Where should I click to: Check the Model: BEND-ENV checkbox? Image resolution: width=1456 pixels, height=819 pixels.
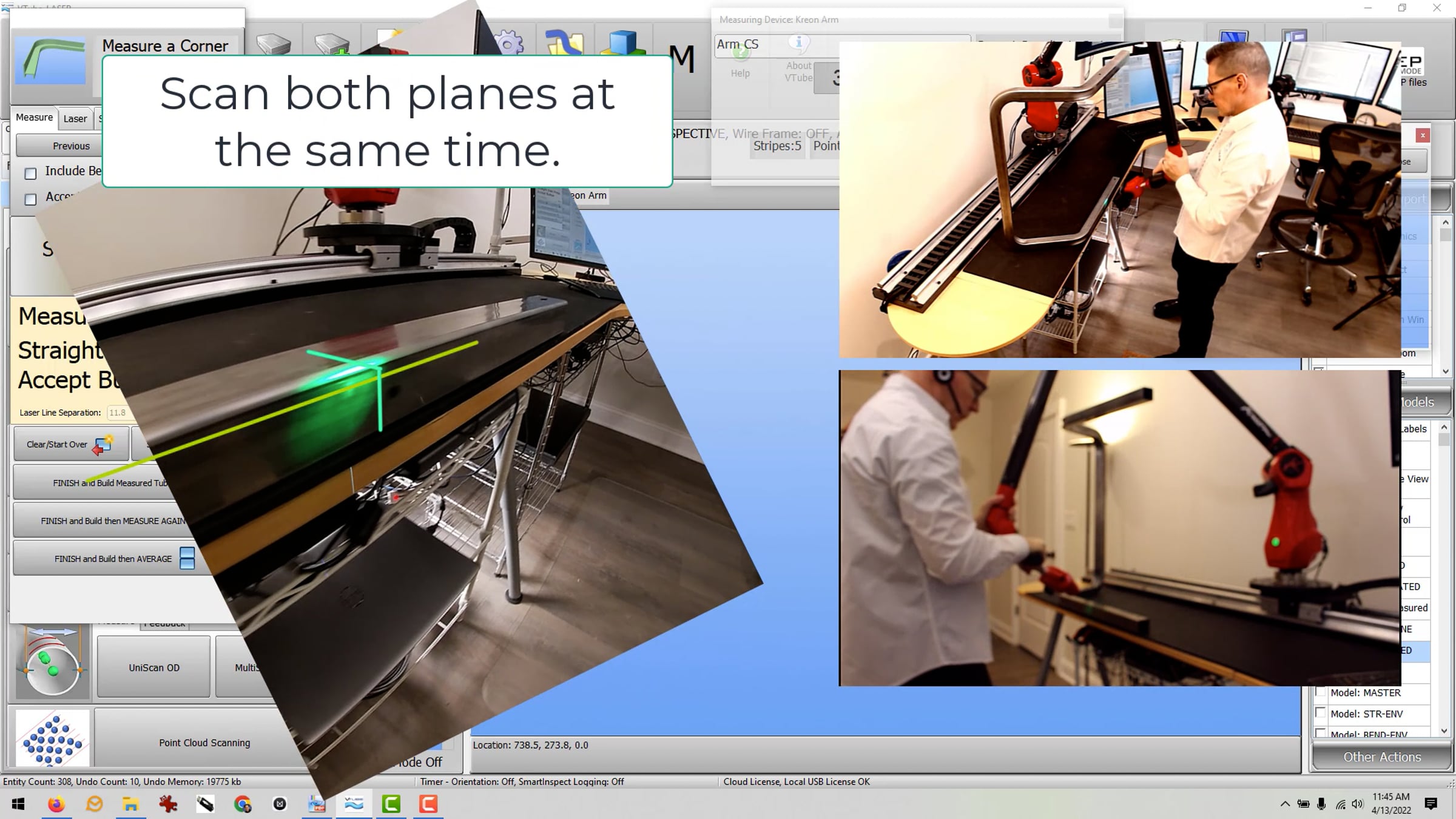[1320, 733]
